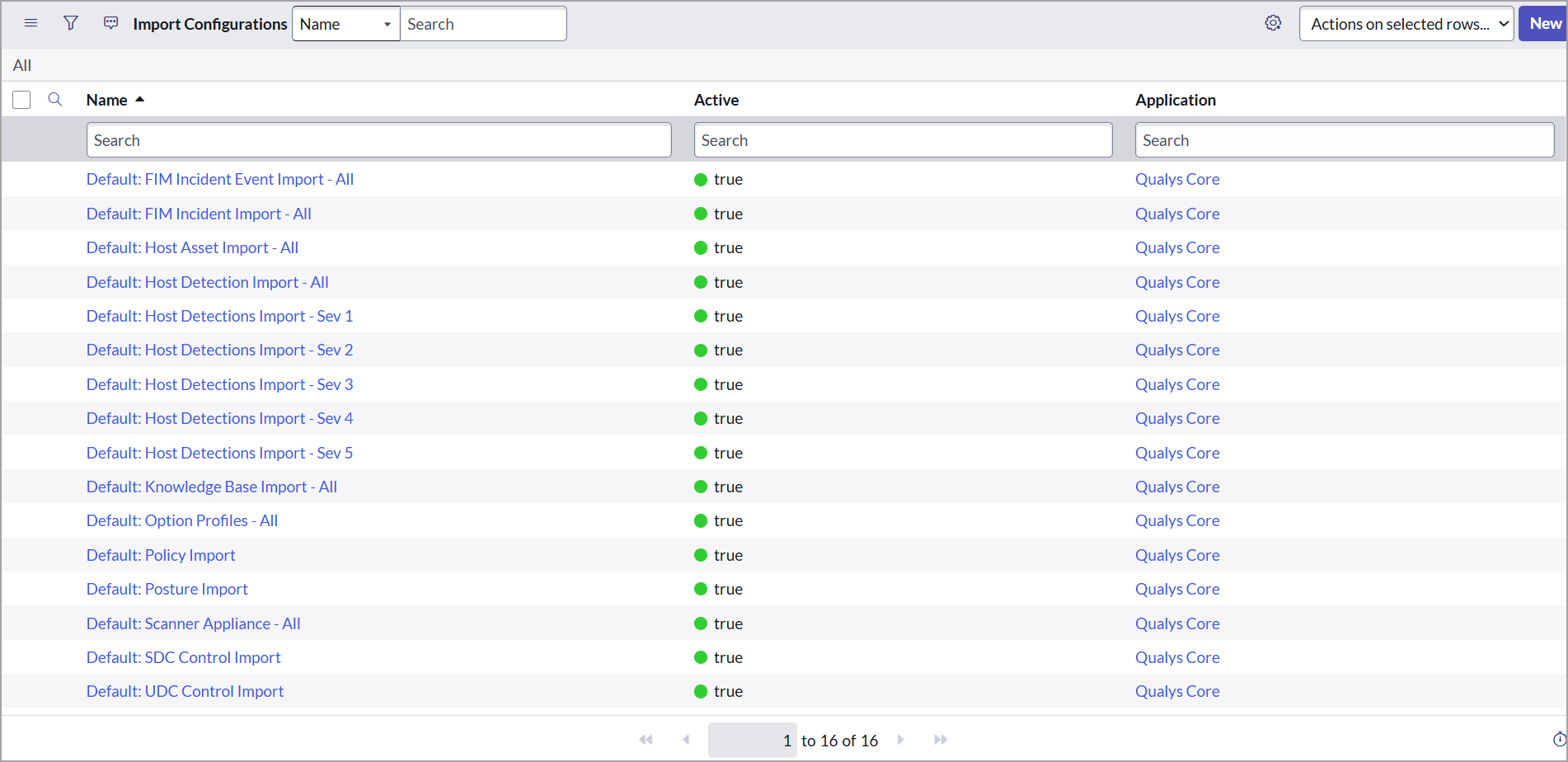This screenshot has width=1568, height=762.
Task: Go to the next page arrow
Action: (900, 740)
